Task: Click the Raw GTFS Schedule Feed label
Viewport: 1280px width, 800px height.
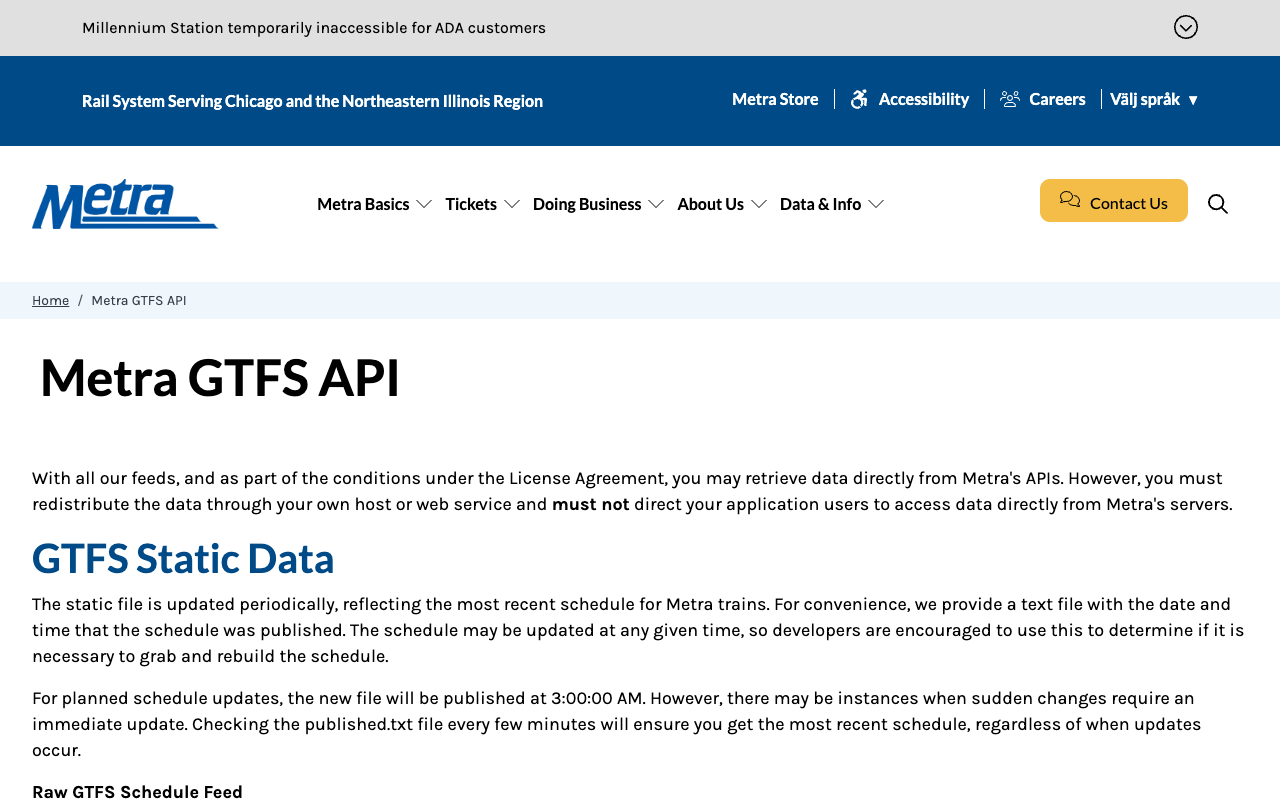Action: (137, 792)
